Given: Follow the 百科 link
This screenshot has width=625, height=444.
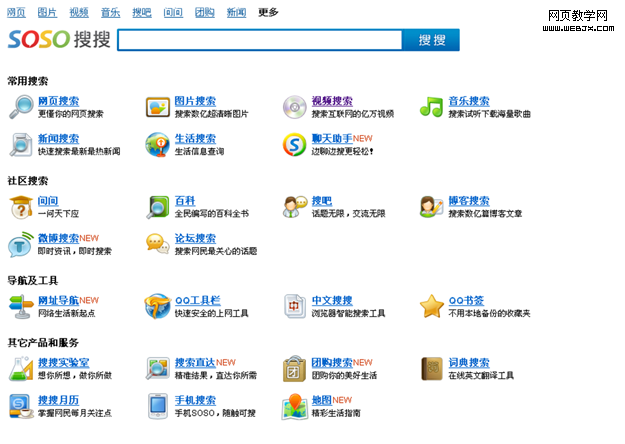Looking at the screenshot, I should tap(185, 201).
